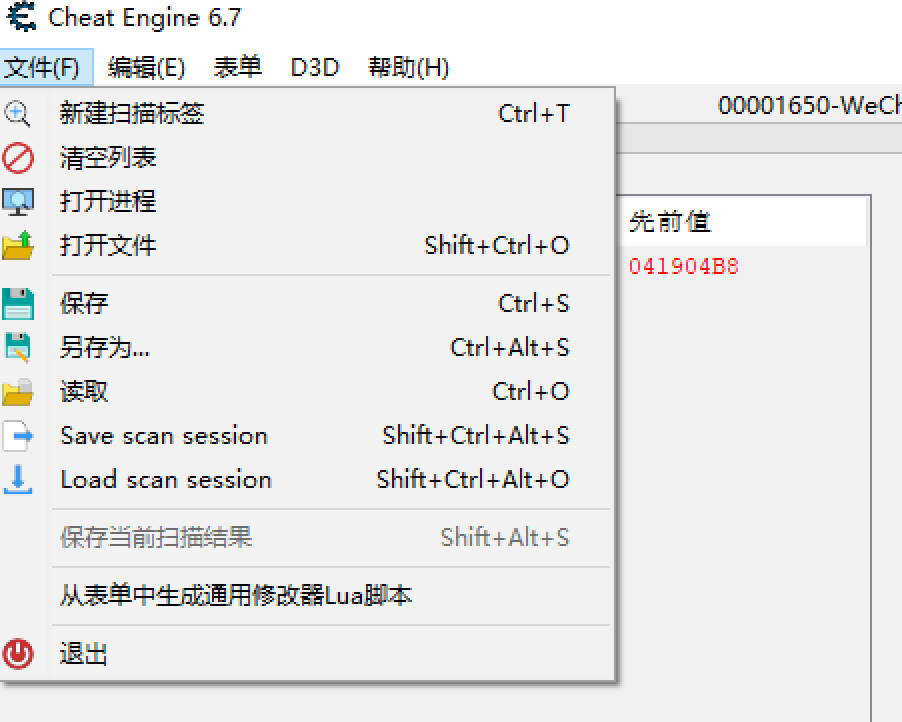
Task: Click the Shift+Ctrl+Alt+S shortcut text
Action: pyautogui.click(x=476, y=436)
